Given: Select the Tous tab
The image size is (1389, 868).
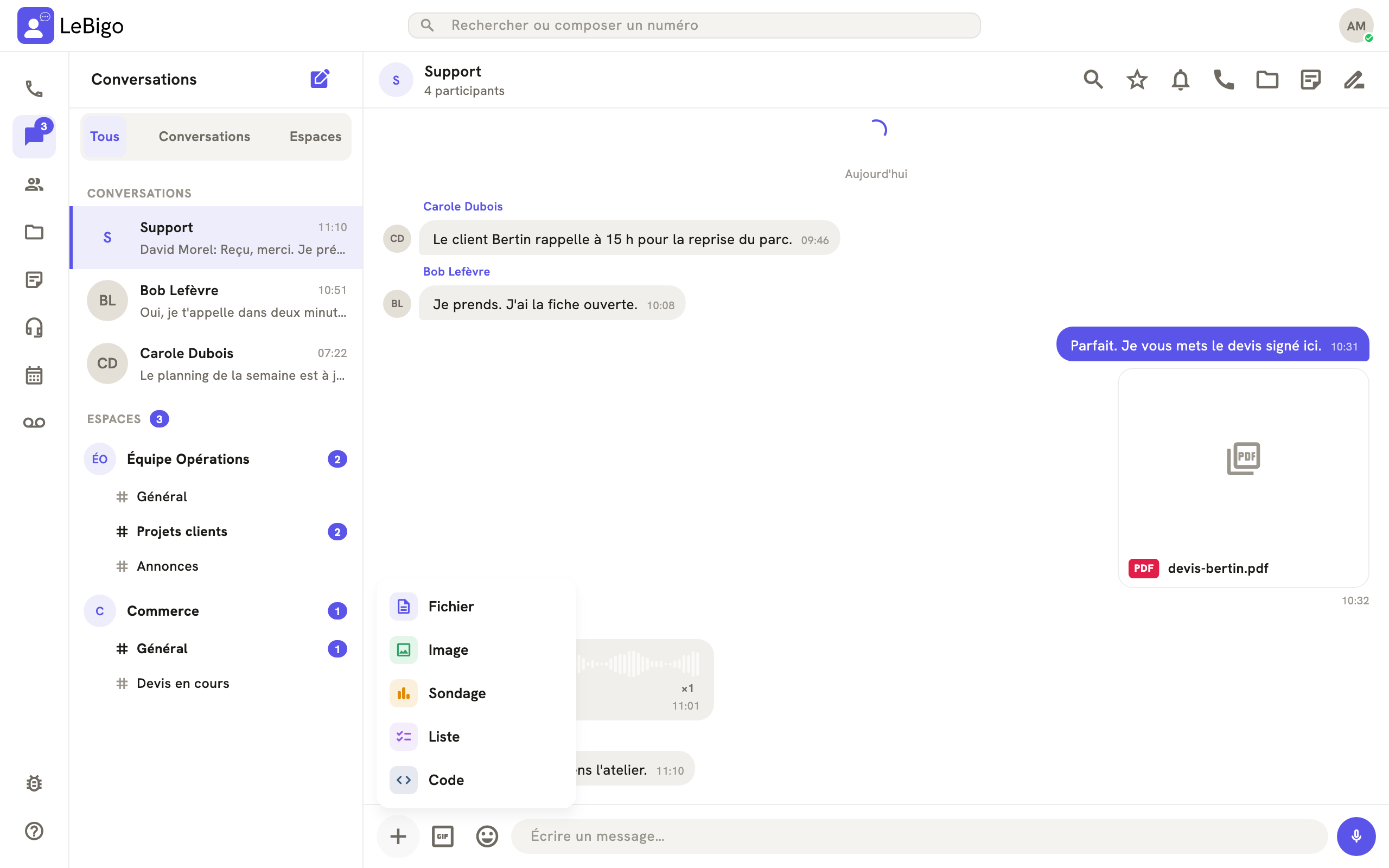Looking at the screenshot, I should [x=105, y=137].
